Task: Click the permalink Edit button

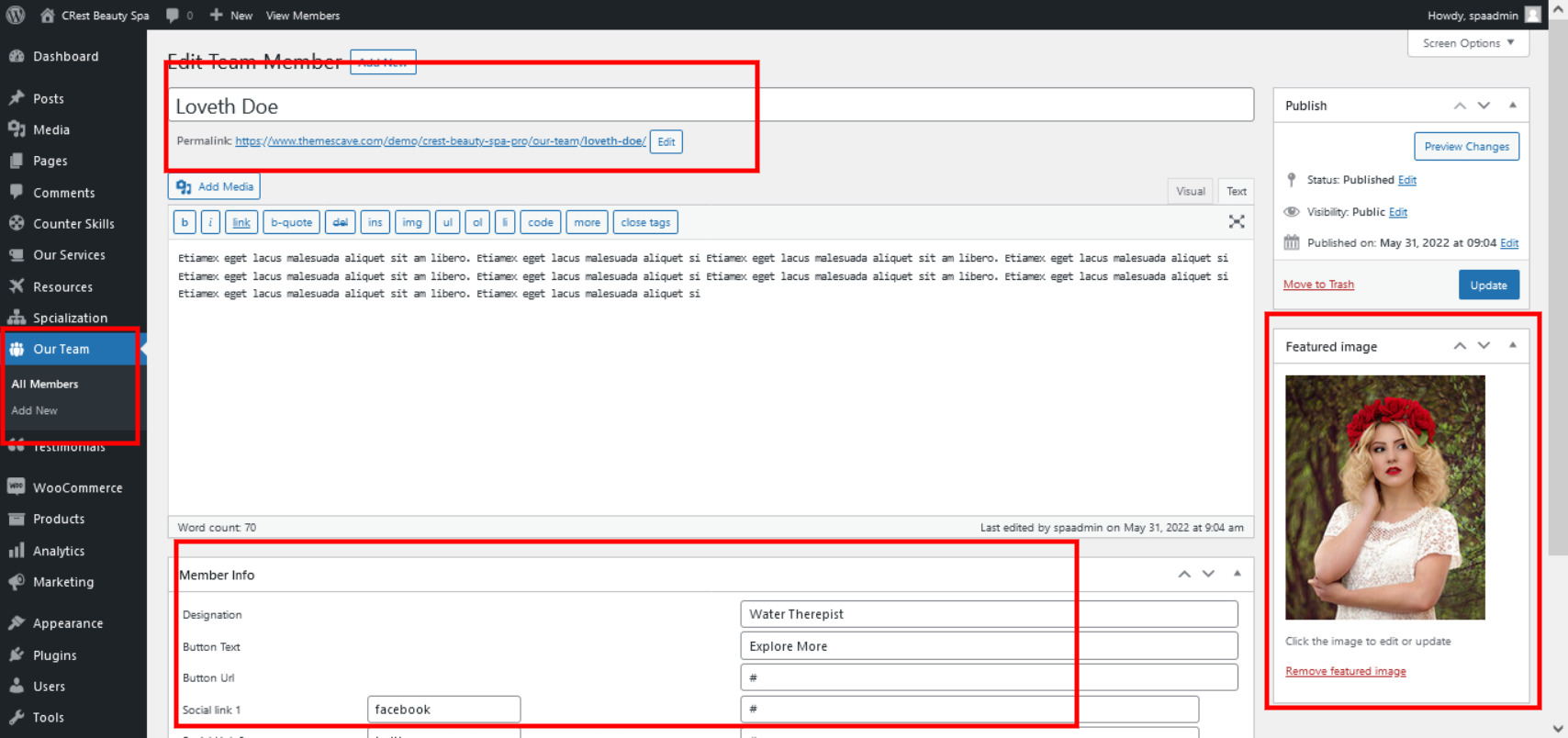Action: point(666,141)
